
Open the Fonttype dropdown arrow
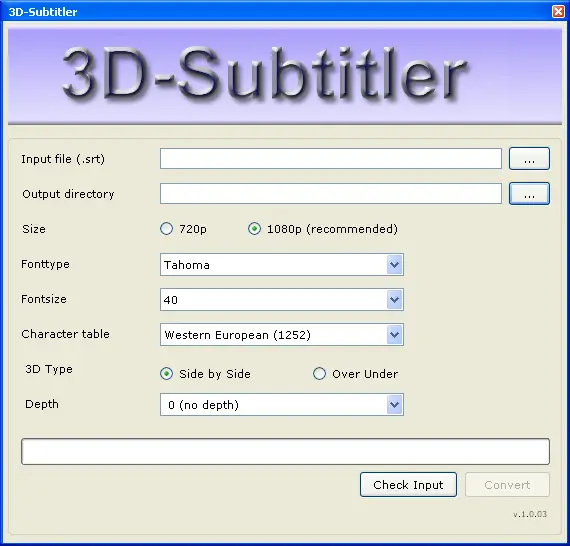[x=394, y=265]
